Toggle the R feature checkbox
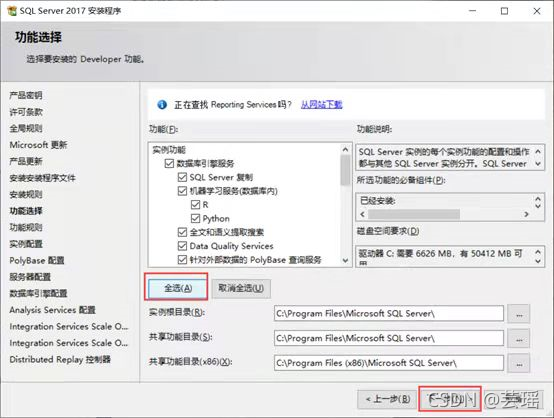The image size is (554, 418). 195,205
